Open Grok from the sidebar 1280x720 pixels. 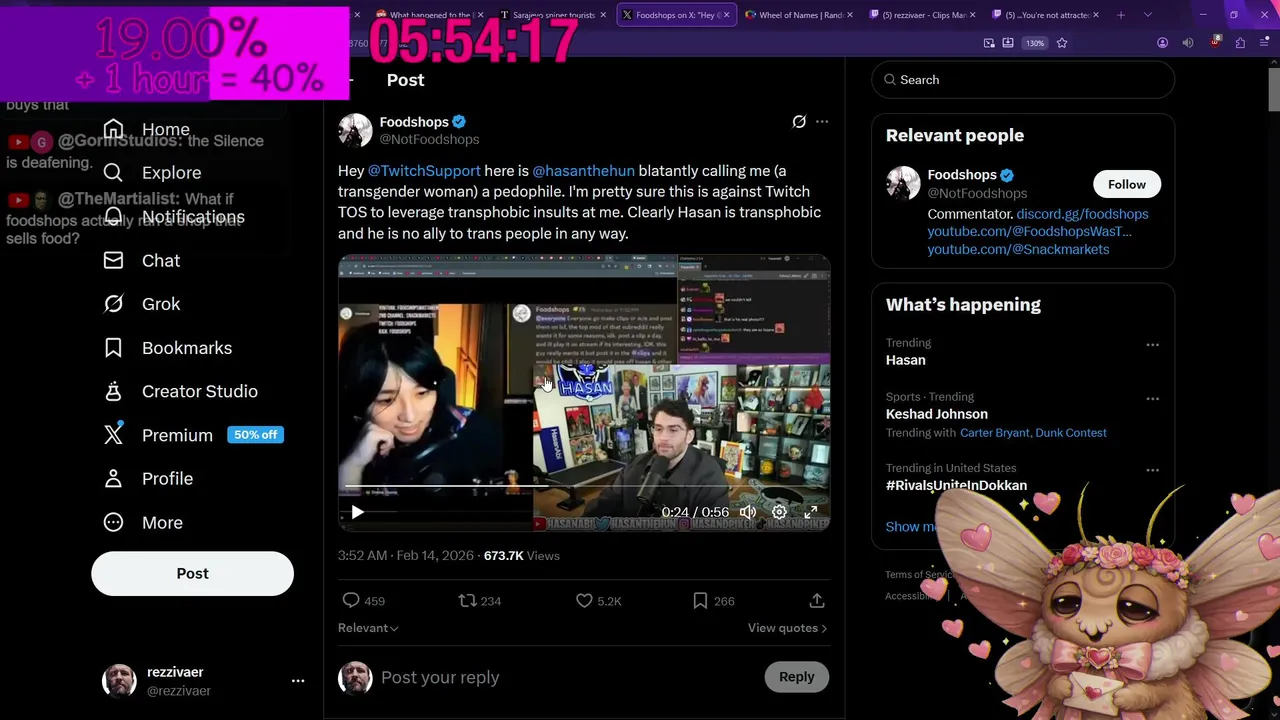coord(142,304)
